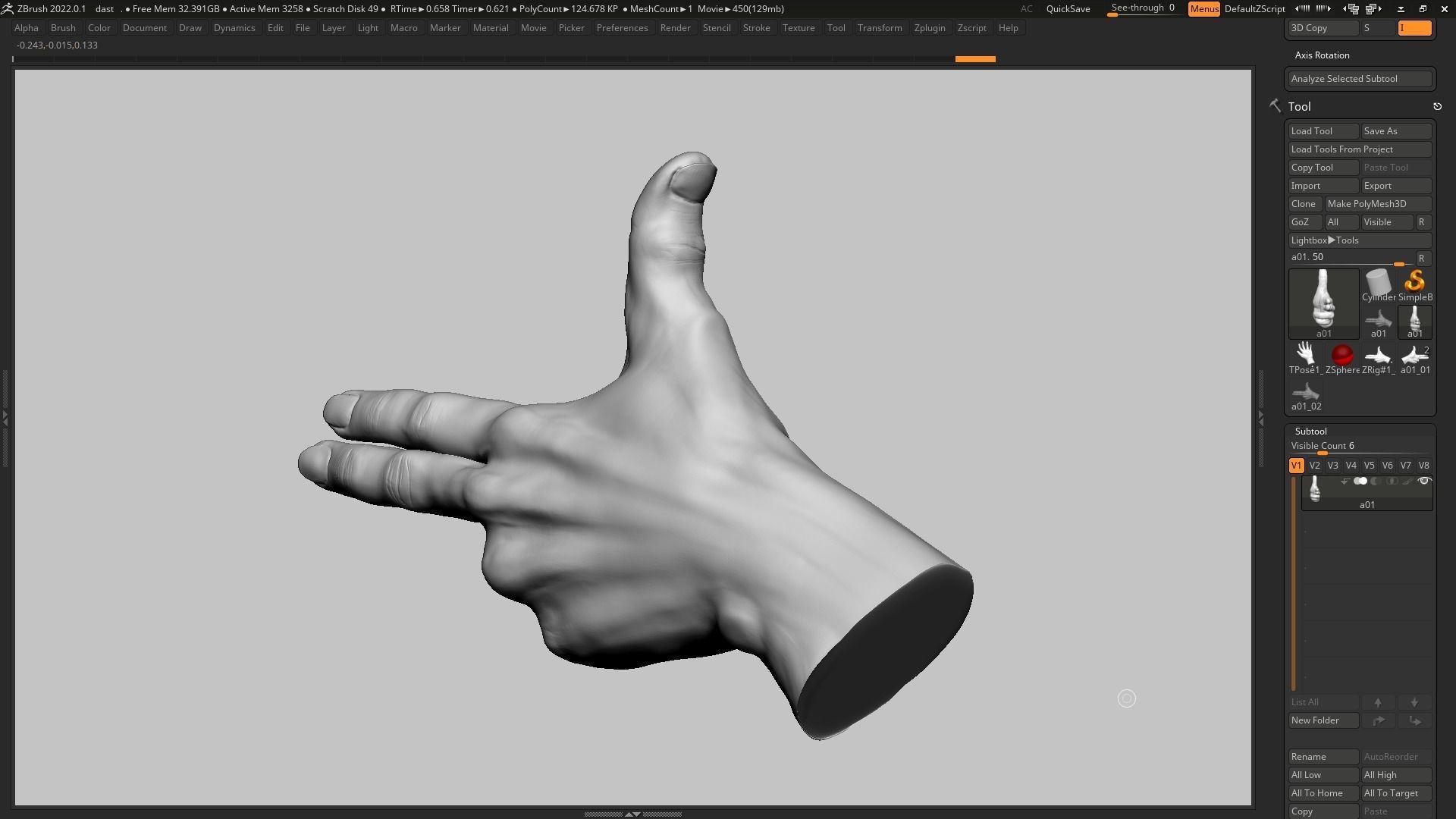This screenshot has height=819, width=1456.
Task: Click the Tool palette circular arrow icon
Action: [1437, 107]
